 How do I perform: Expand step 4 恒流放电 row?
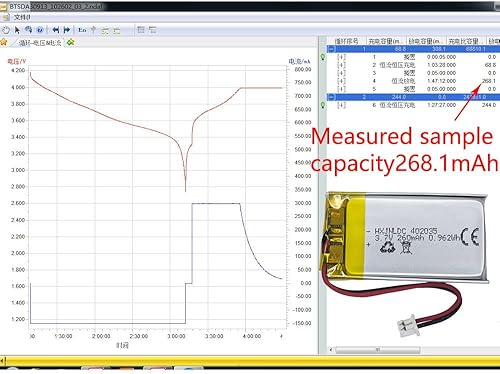pos(341,81)
